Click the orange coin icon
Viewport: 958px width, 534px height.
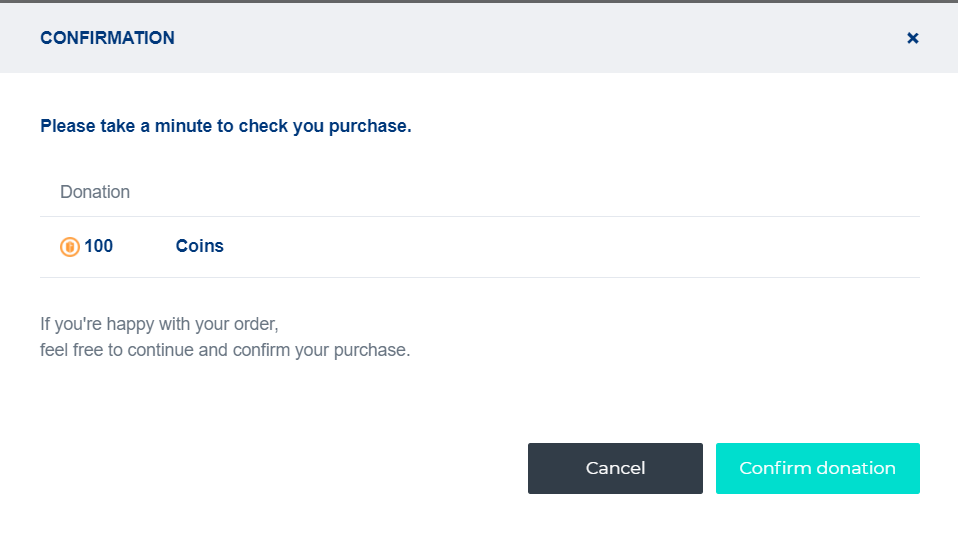coord(70,246)
